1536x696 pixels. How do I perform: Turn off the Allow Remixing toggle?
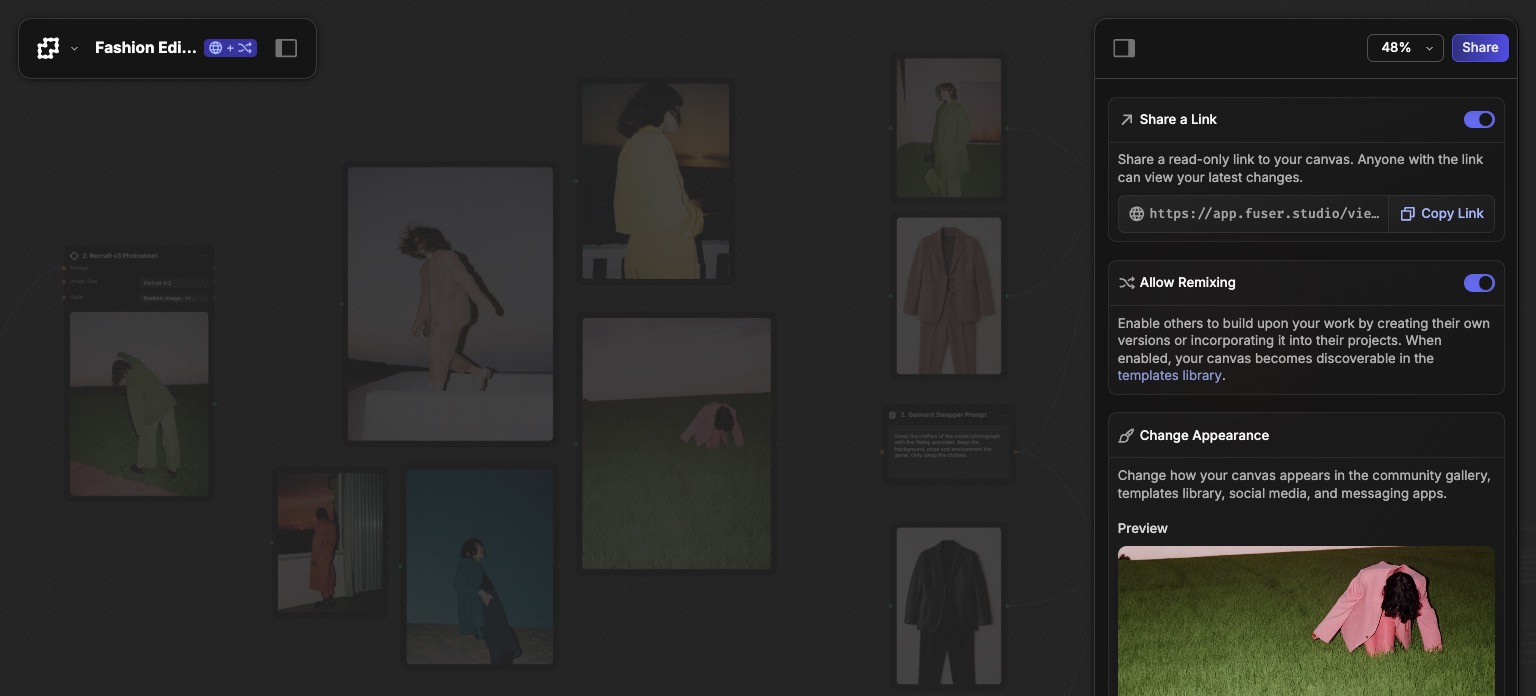tap(1478, 283)
